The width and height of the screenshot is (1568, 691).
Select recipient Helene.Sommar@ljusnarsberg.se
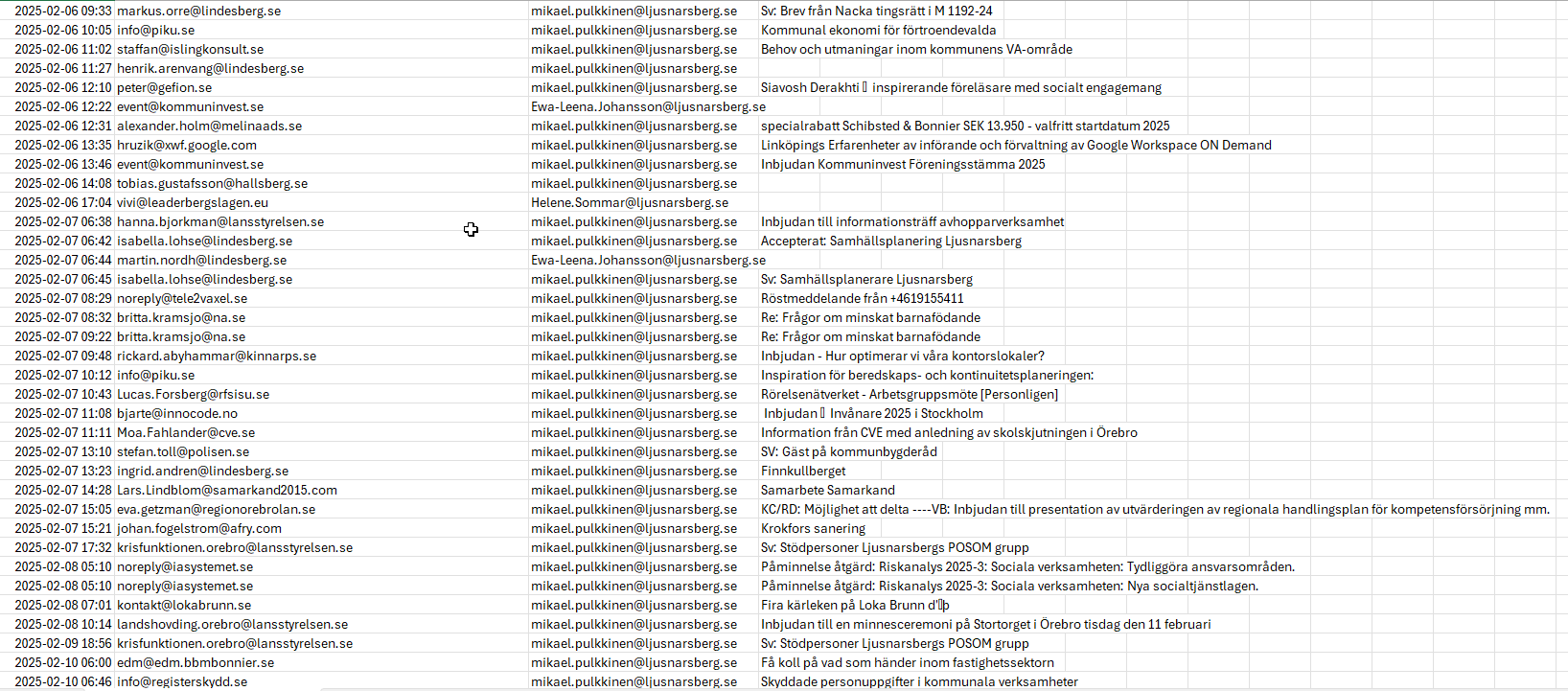click(630, 202)
